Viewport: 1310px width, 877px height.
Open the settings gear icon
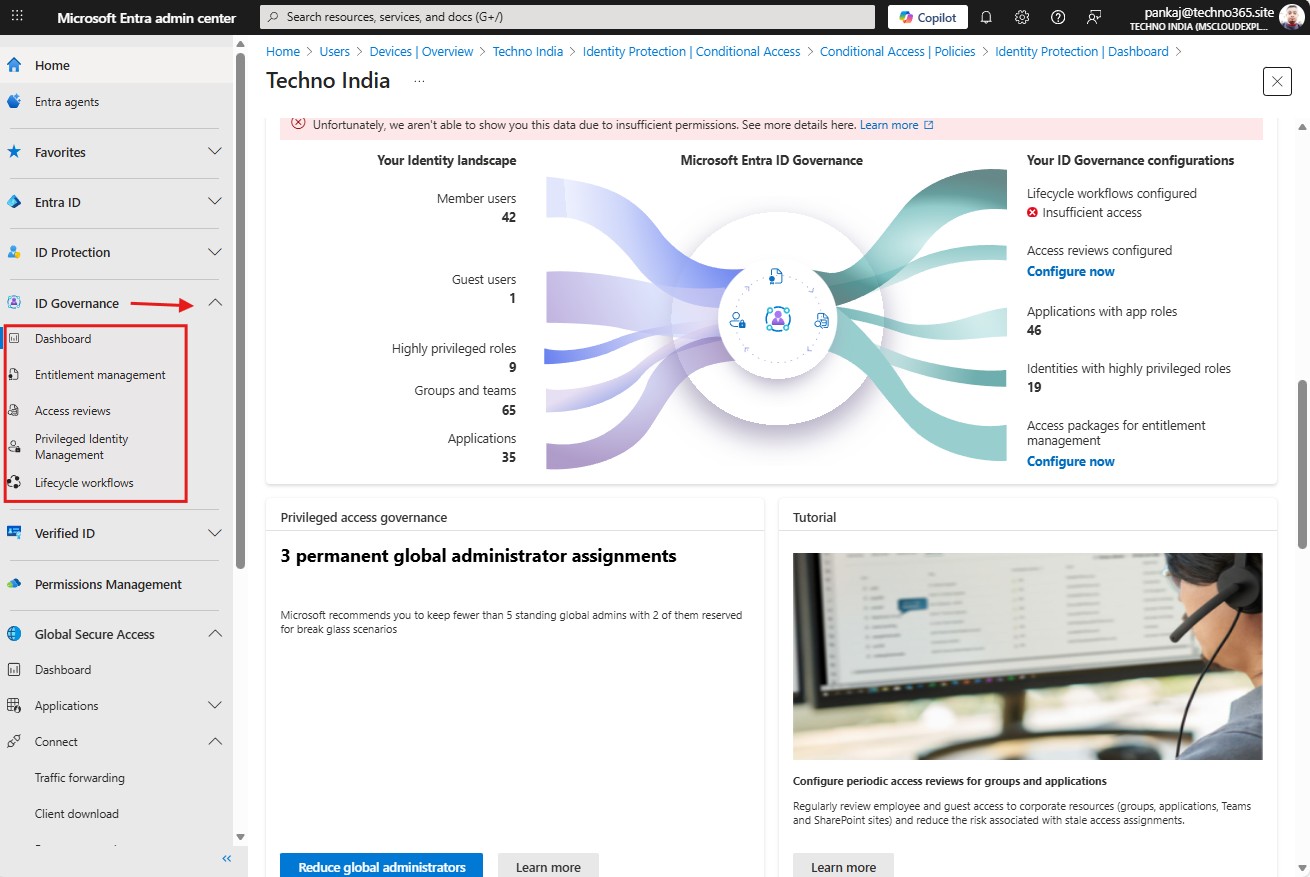[x=1022, y=17]
